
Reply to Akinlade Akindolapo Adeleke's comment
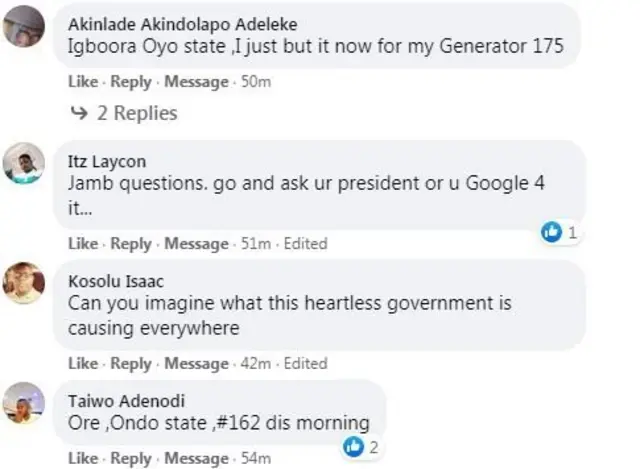pos(131,81)
